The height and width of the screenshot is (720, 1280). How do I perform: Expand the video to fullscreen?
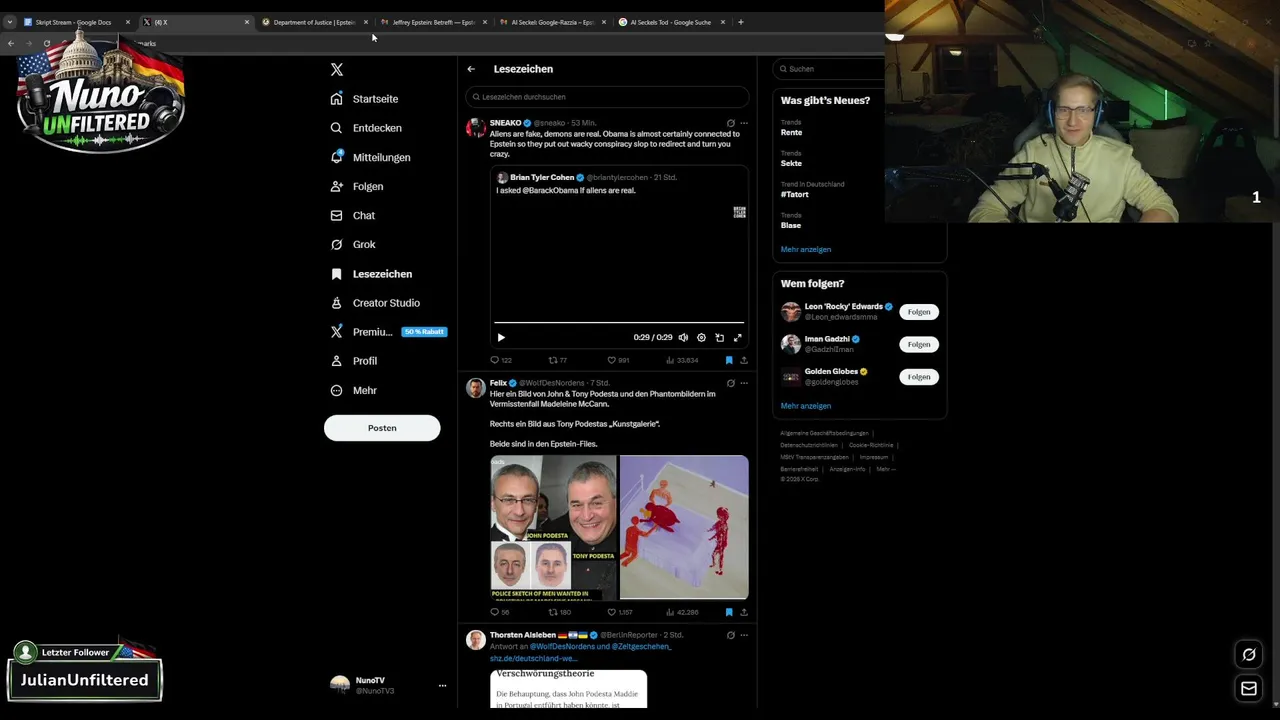[x=738, y=338]
